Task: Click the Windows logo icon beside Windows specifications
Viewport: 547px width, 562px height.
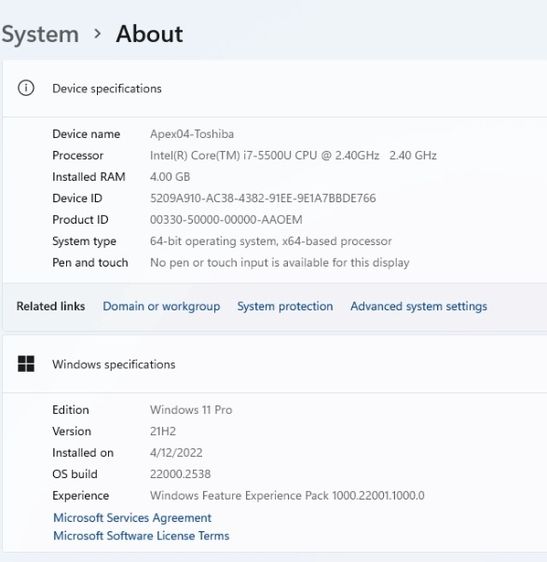Action: click(26, 364)
